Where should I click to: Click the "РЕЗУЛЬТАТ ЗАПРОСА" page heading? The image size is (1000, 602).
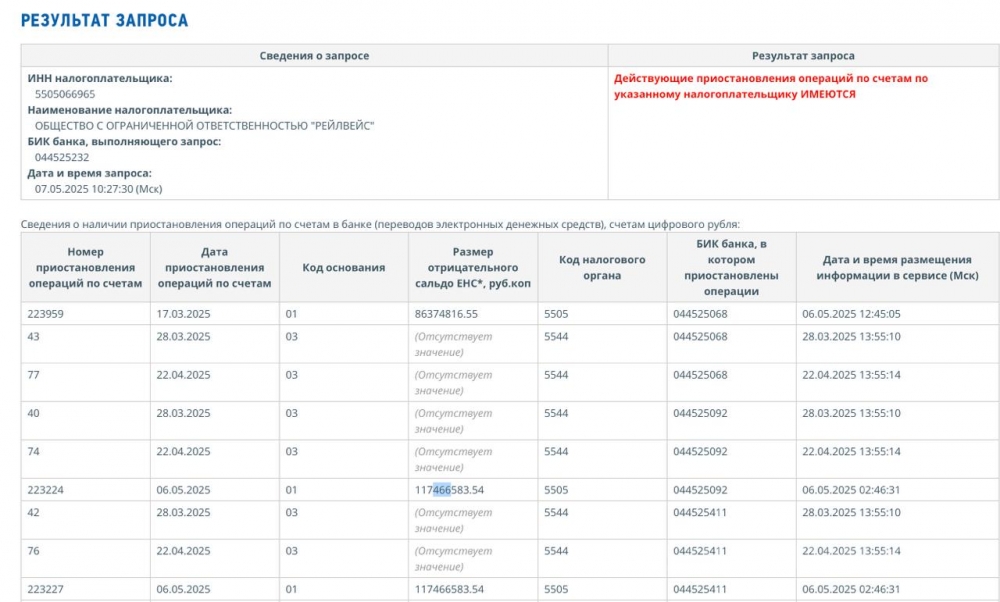104,20
